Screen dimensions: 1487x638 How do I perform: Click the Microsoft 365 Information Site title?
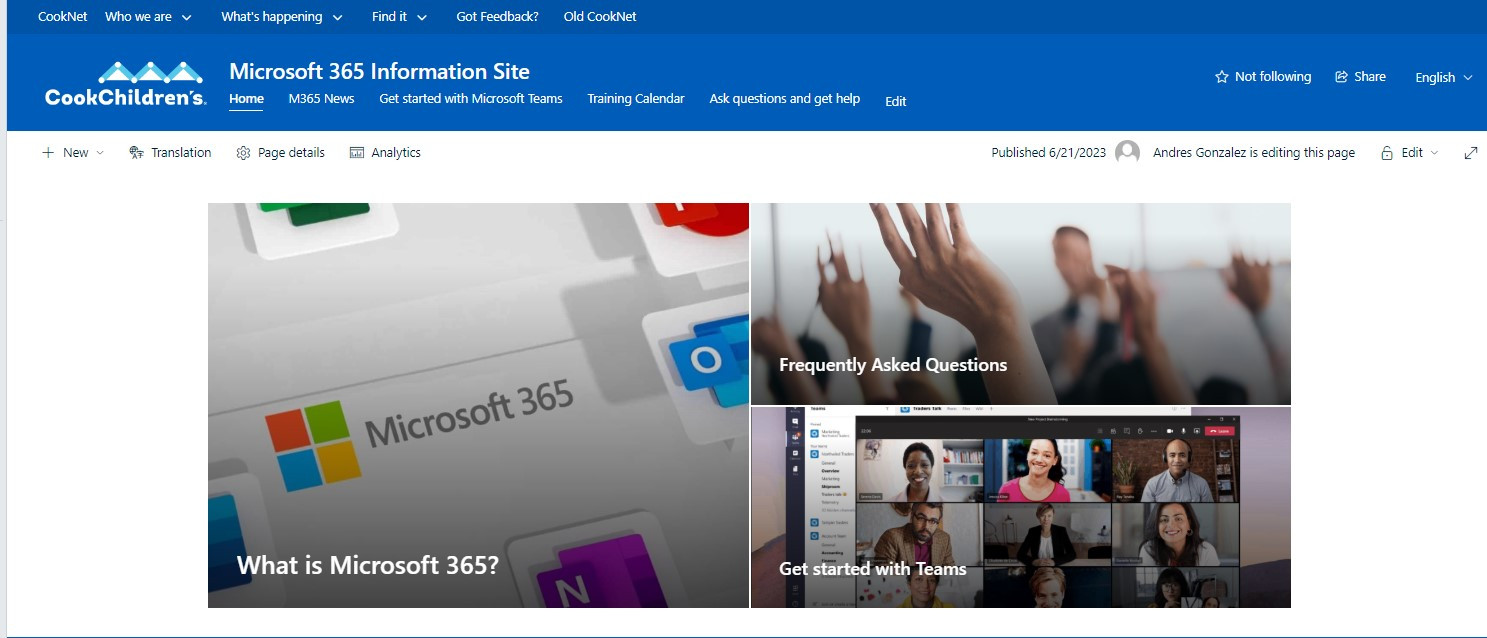379,71
